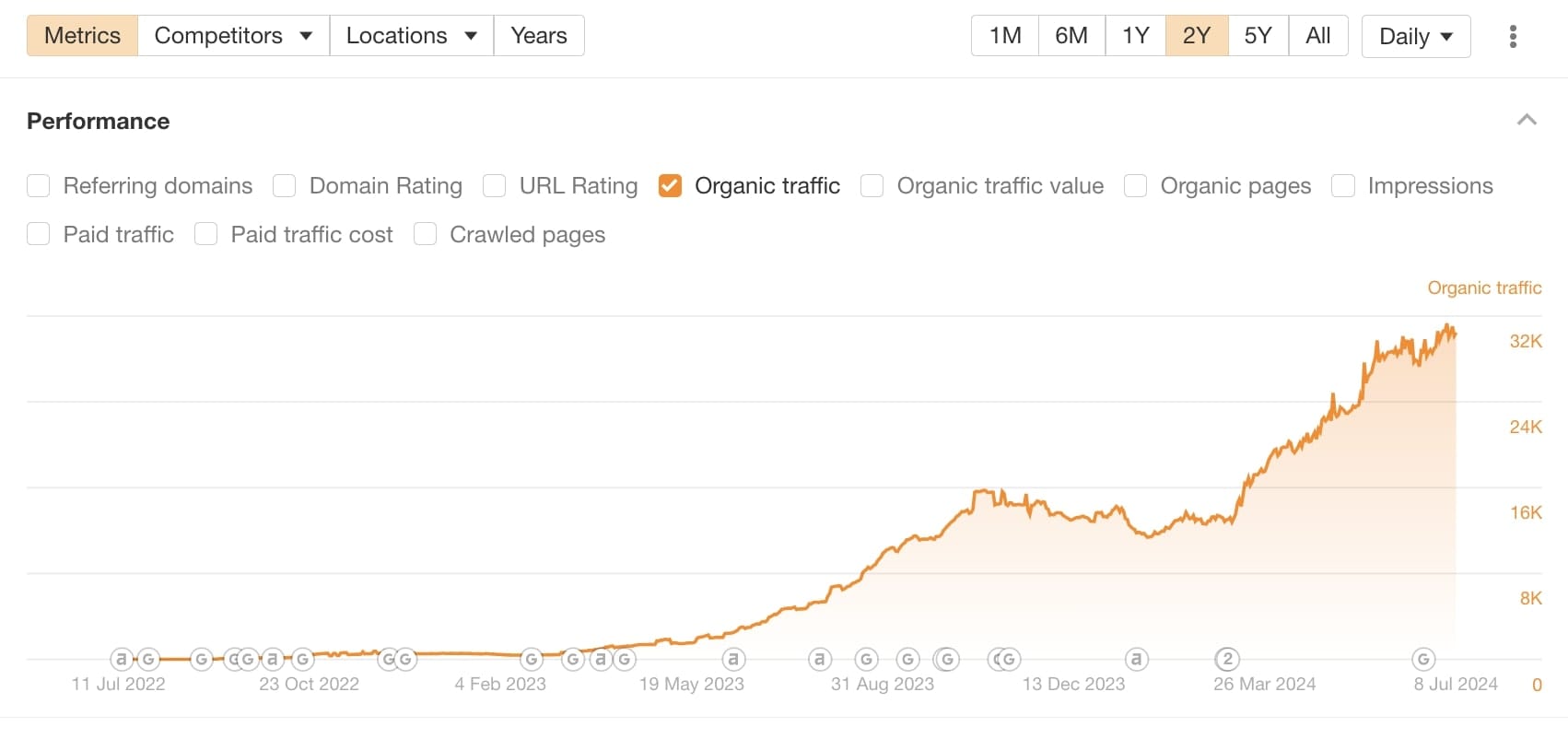Enable the Paid traffic cost metric
This screenshot has height=739, width=1568.
[x=205, y=234]
